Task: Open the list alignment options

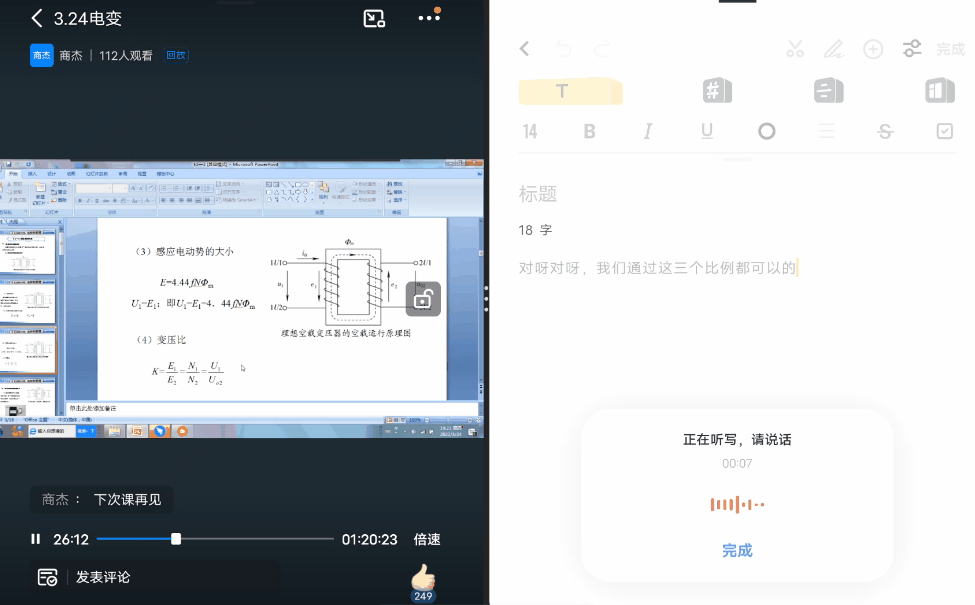Action: (x=826, y=131)
